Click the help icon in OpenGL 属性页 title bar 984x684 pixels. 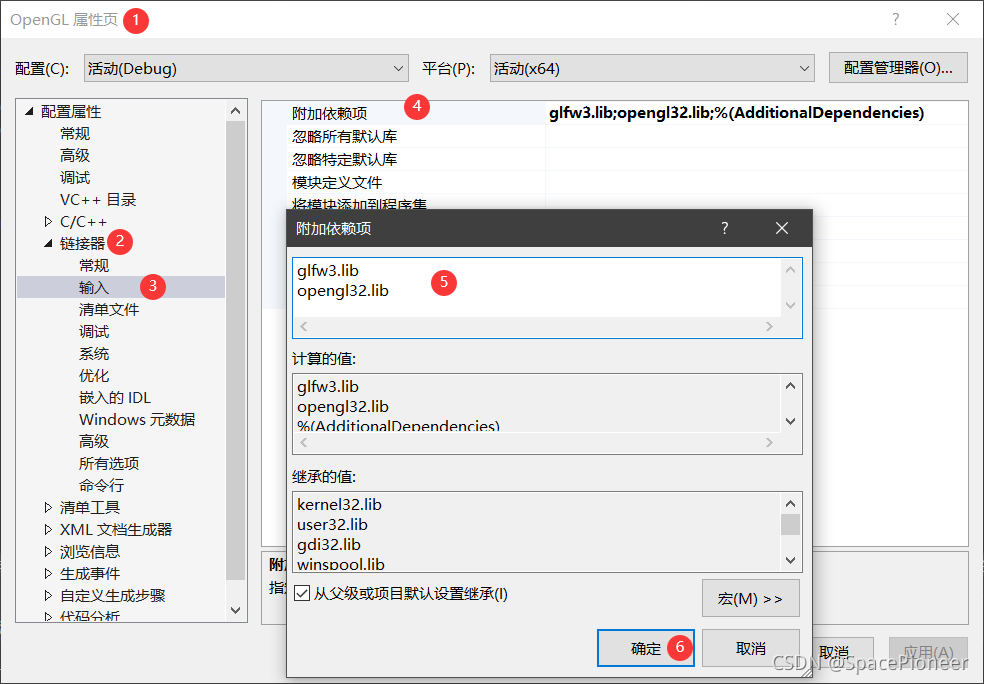pyautogui.click(x=896, y=19)
